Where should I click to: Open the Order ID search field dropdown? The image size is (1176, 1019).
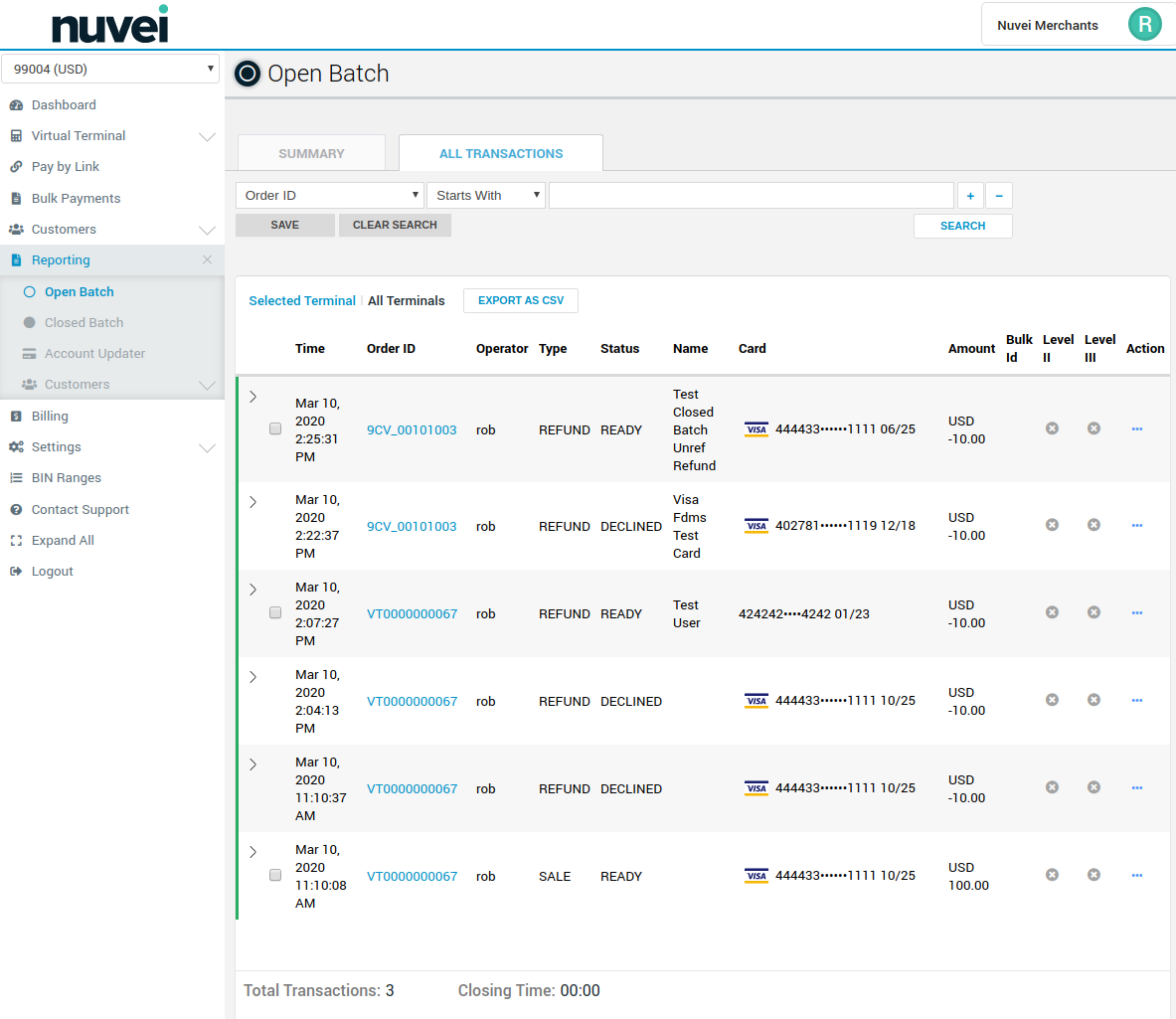(330, 196)
